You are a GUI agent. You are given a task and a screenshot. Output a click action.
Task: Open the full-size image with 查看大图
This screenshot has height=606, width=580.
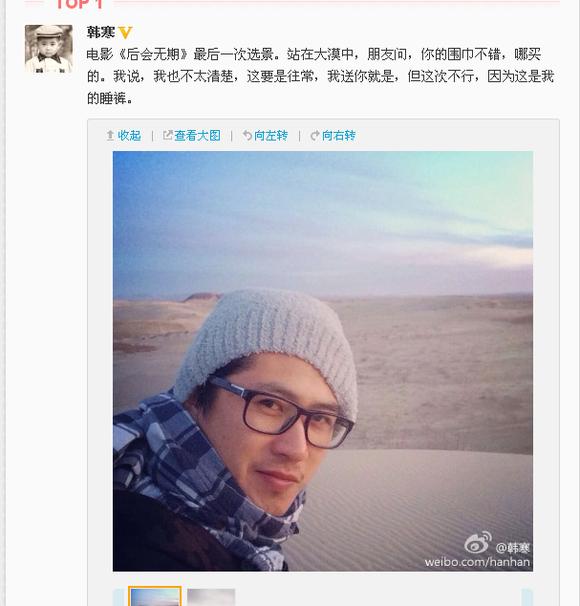click(197, 136)
